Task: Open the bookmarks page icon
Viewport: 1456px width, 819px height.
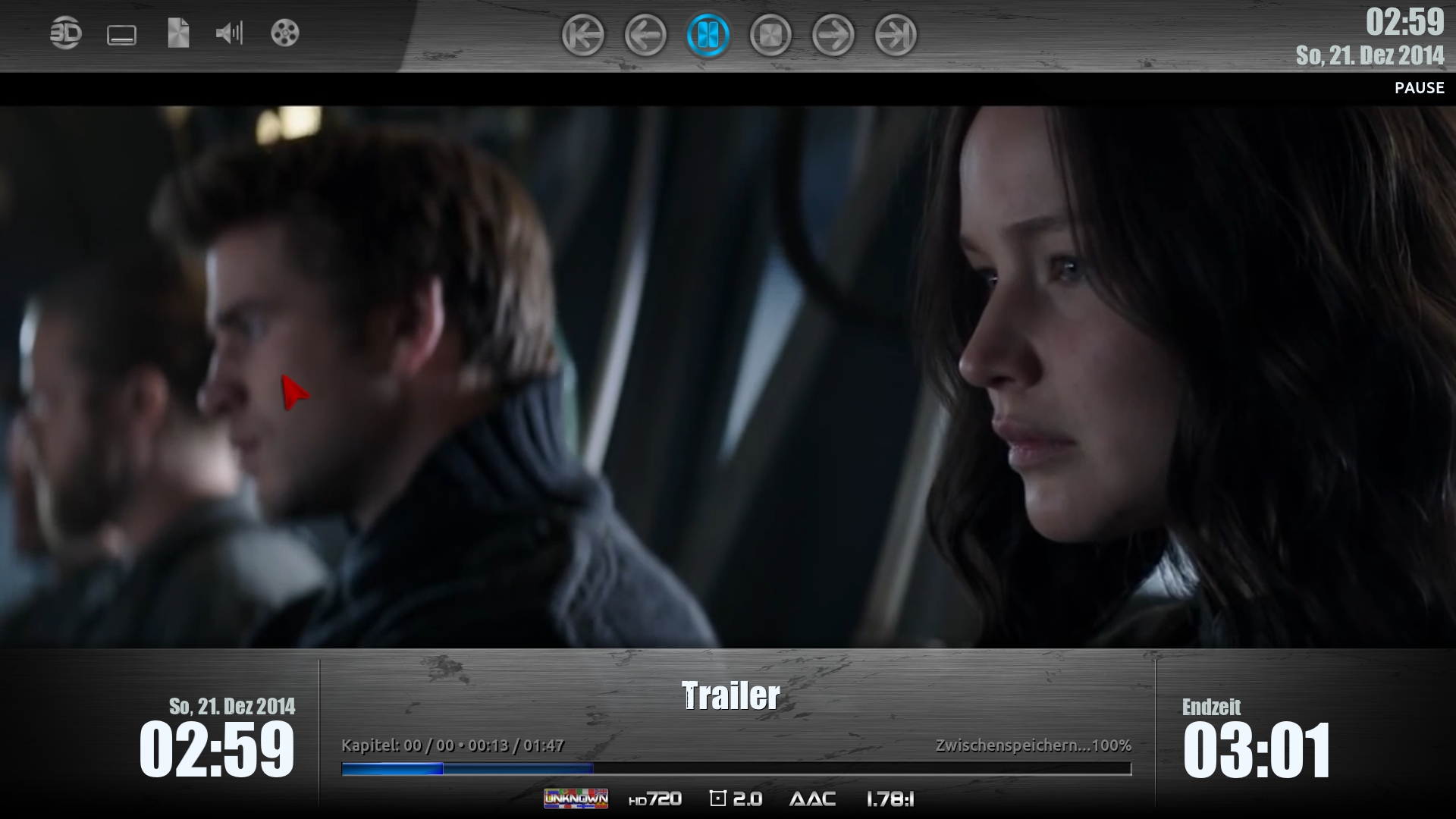Action: point(178,34)
